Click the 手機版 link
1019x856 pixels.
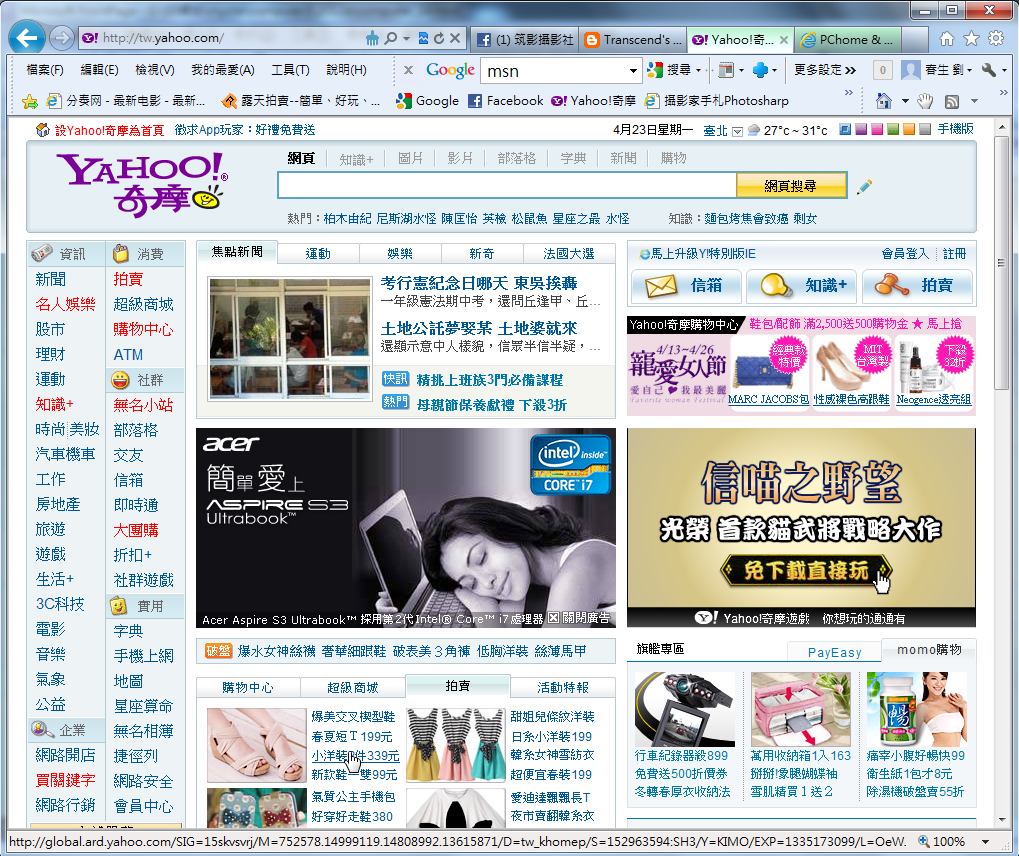coord(955,129)
